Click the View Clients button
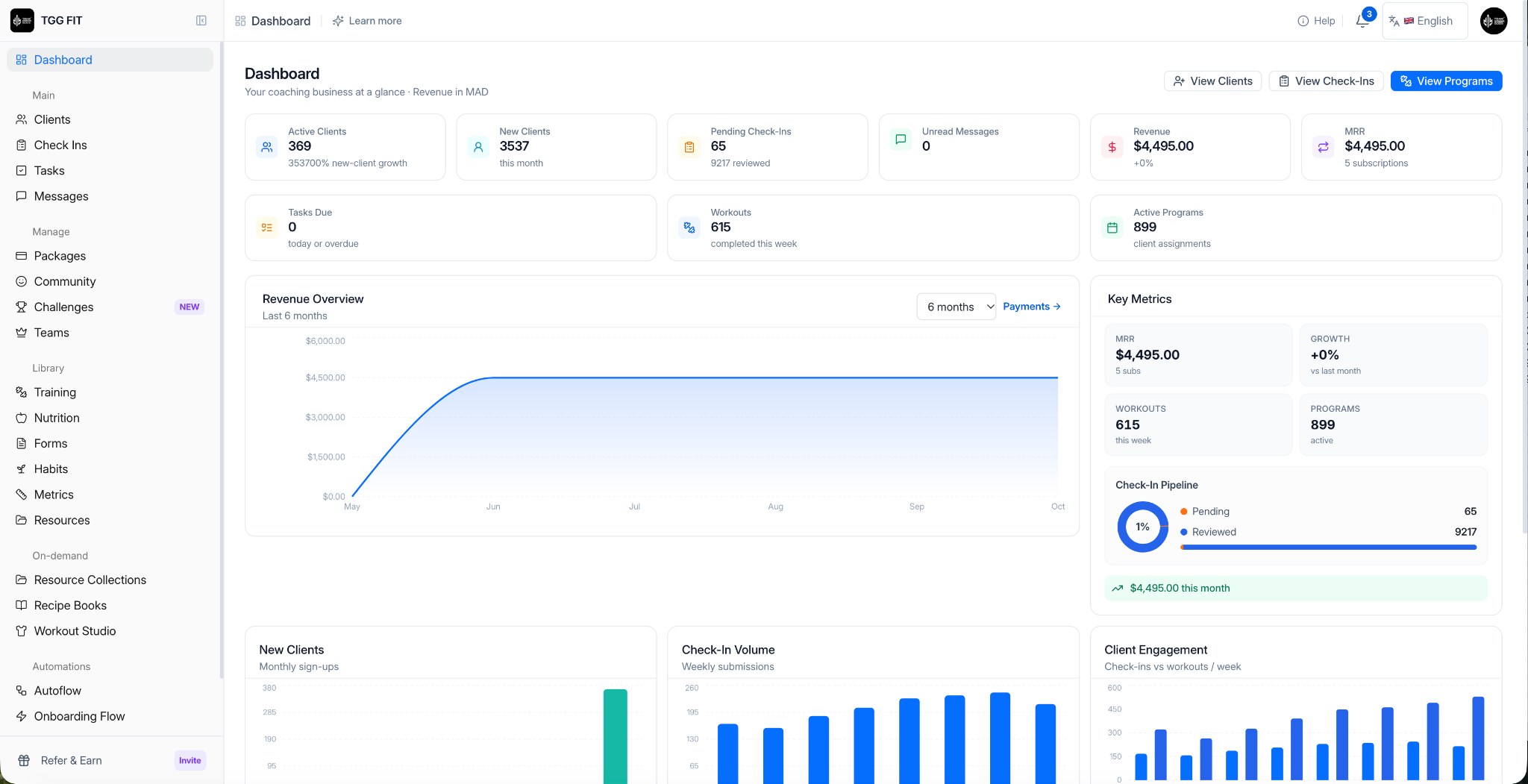This screenshot has width=1528, height=784. click(1212, 81)
